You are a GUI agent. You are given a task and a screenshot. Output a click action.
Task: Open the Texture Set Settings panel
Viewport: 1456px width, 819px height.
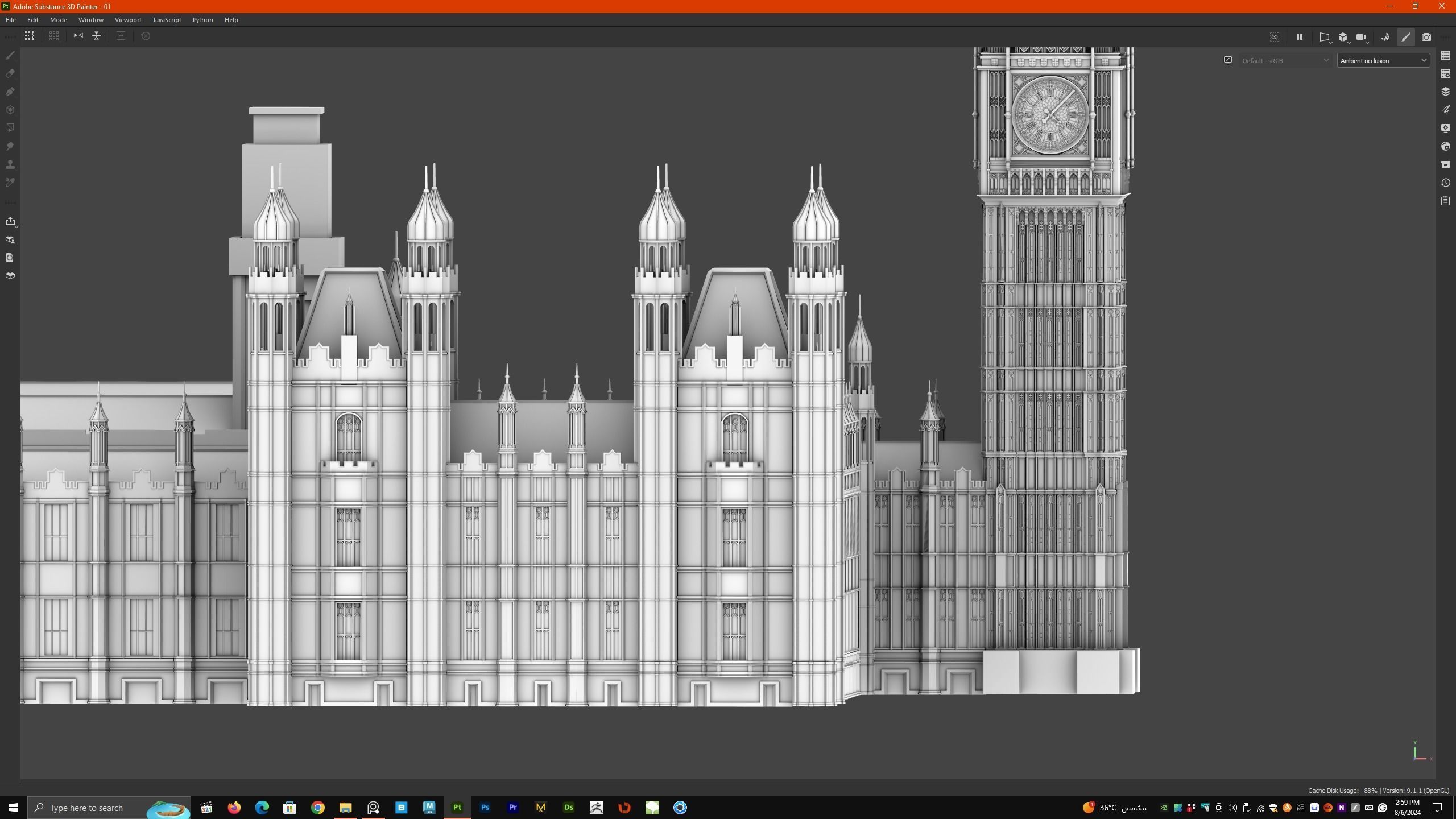(1445, 73)
